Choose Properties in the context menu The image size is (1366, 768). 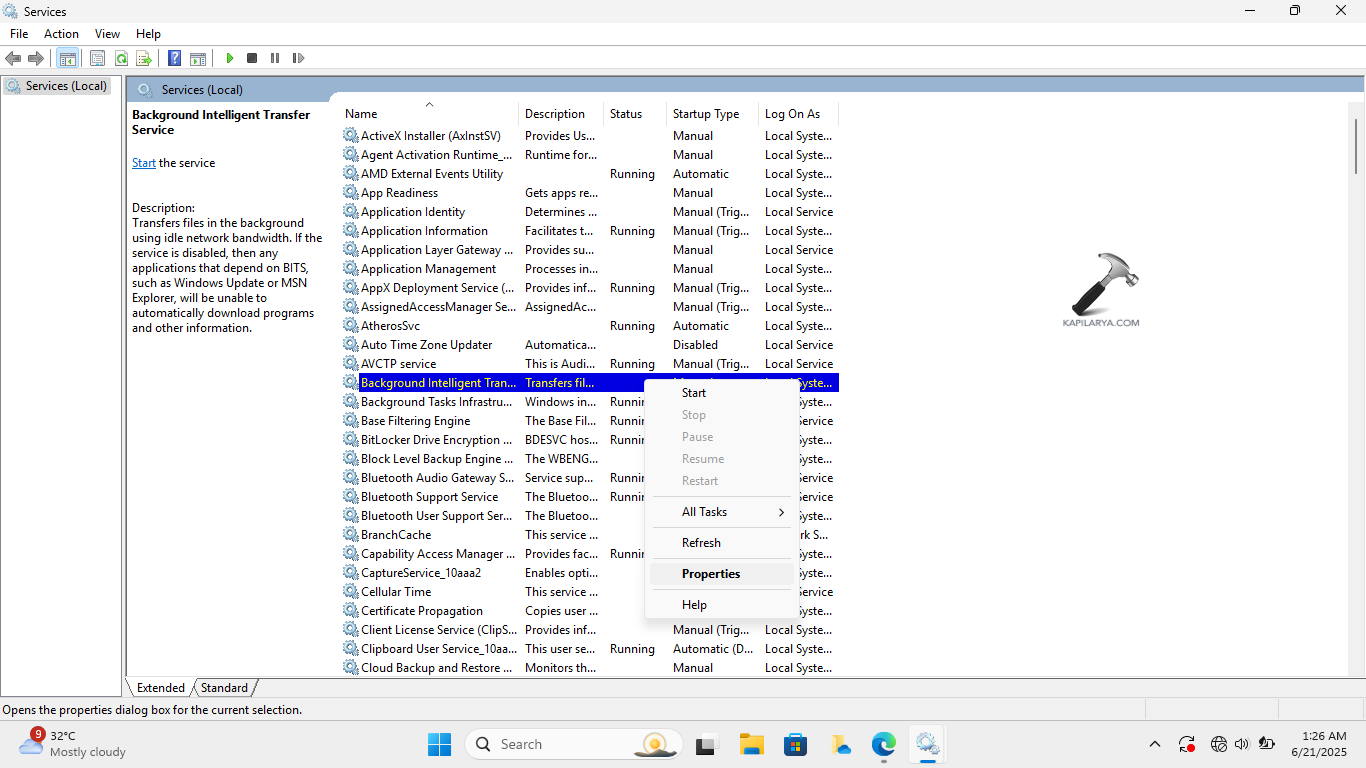pyautogui.click(x=711, y=574)
